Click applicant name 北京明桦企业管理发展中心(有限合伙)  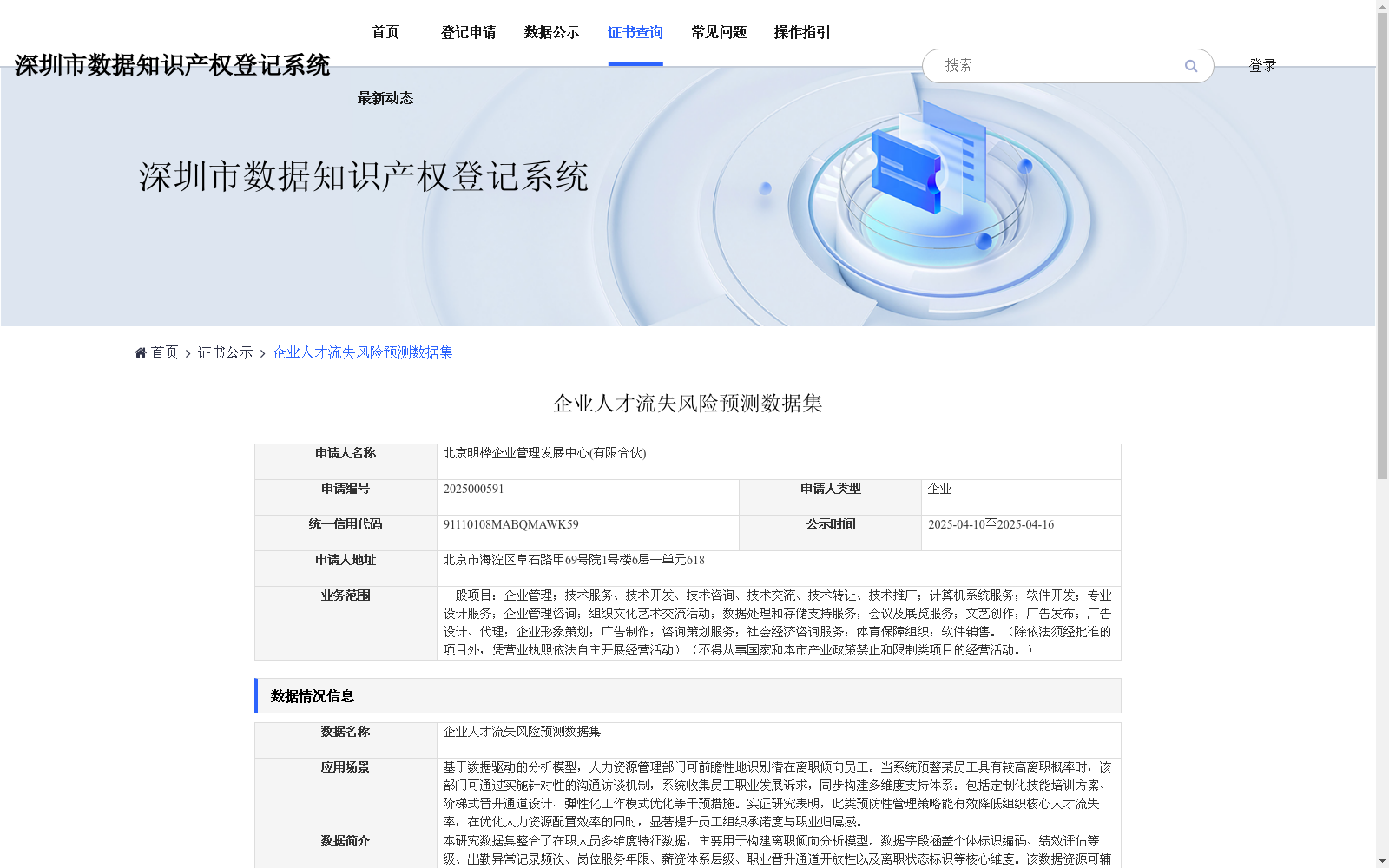tap(544, 453)
